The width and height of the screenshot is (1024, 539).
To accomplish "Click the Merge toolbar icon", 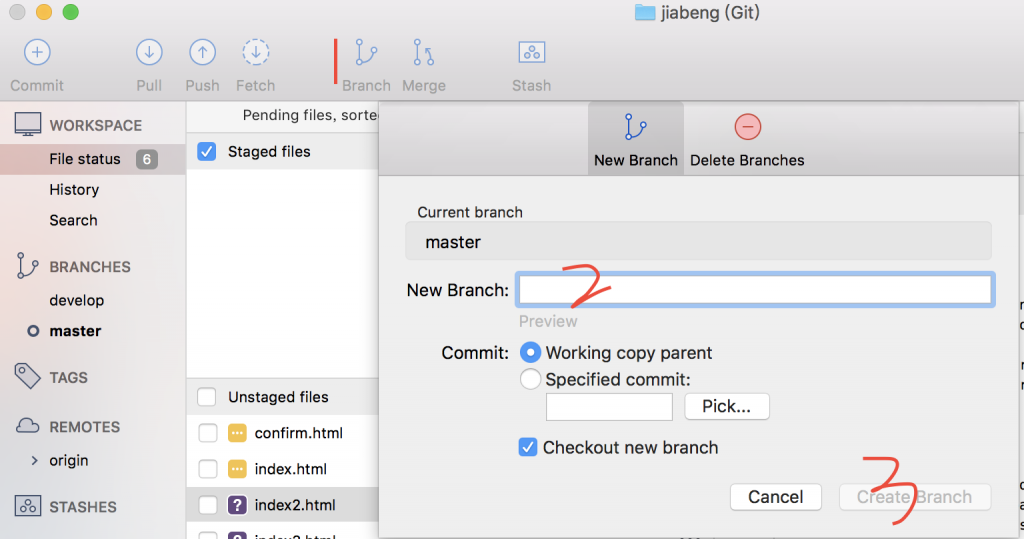I will pyautogui.click(x=423, y=52).
